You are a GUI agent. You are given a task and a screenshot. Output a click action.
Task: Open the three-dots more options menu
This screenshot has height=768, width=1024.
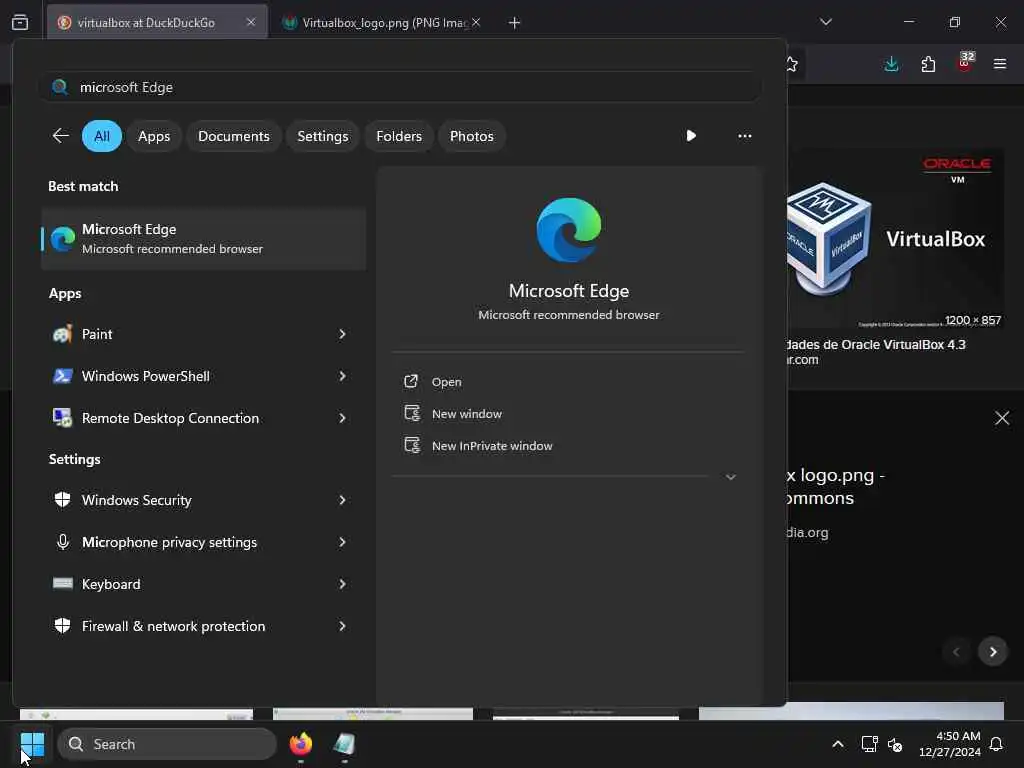744,136
